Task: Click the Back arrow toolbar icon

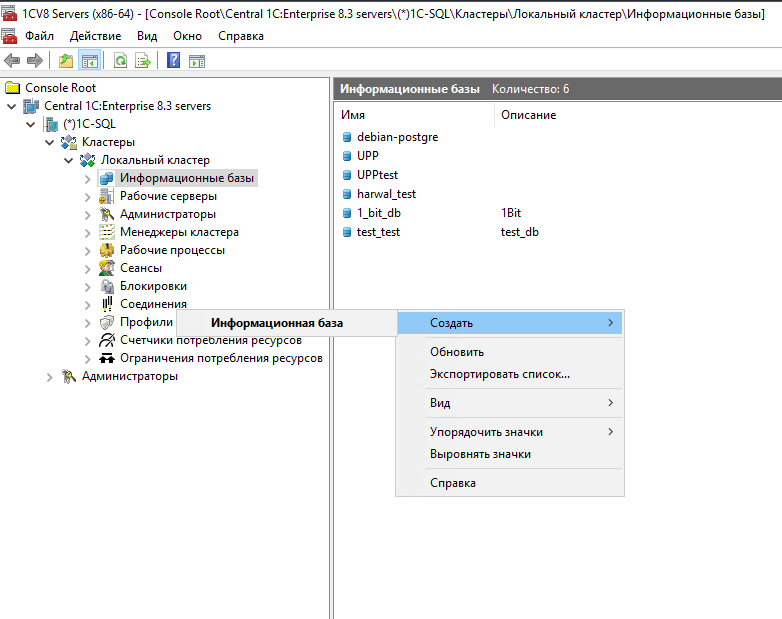Action: pyautogui.click(x=12, y=61)
